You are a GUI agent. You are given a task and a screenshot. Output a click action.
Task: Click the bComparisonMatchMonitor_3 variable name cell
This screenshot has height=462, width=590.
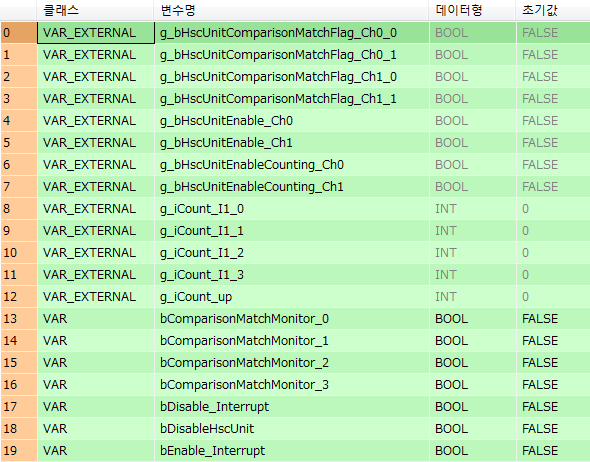[x=292, y=384]
